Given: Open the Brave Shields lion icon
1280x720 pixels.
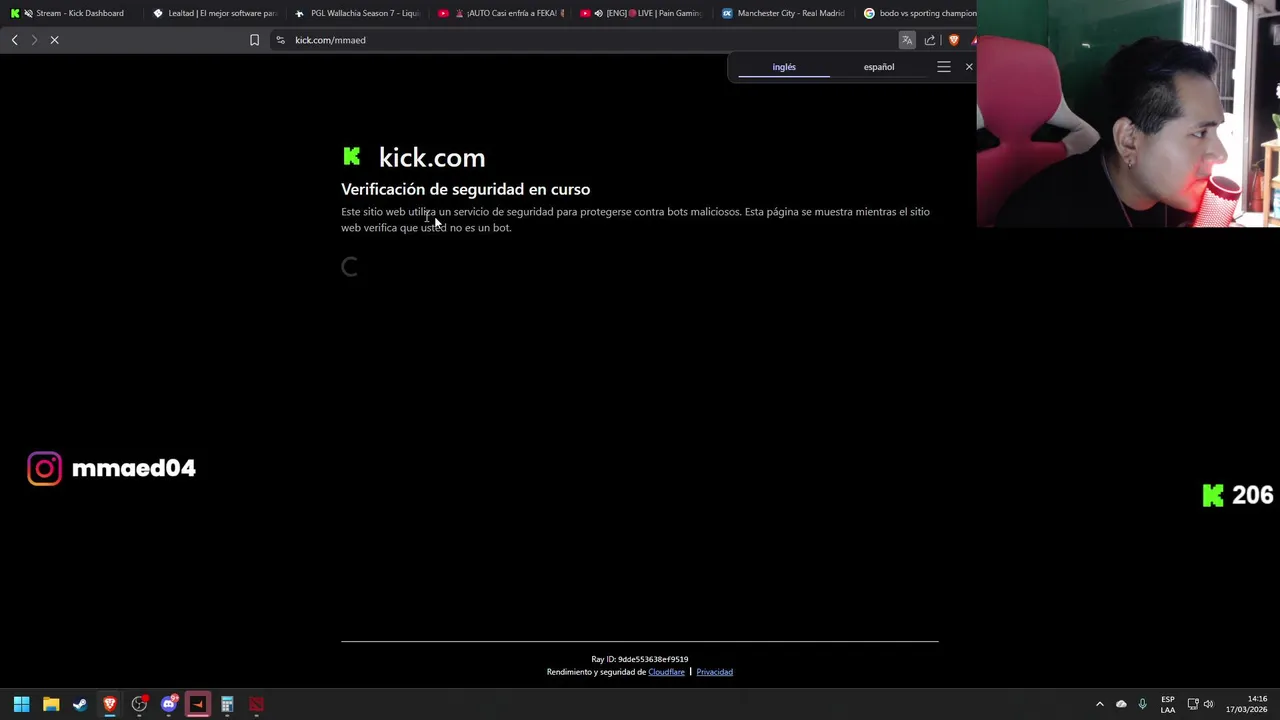Looking at the screenshot, I should pos(953,40).
